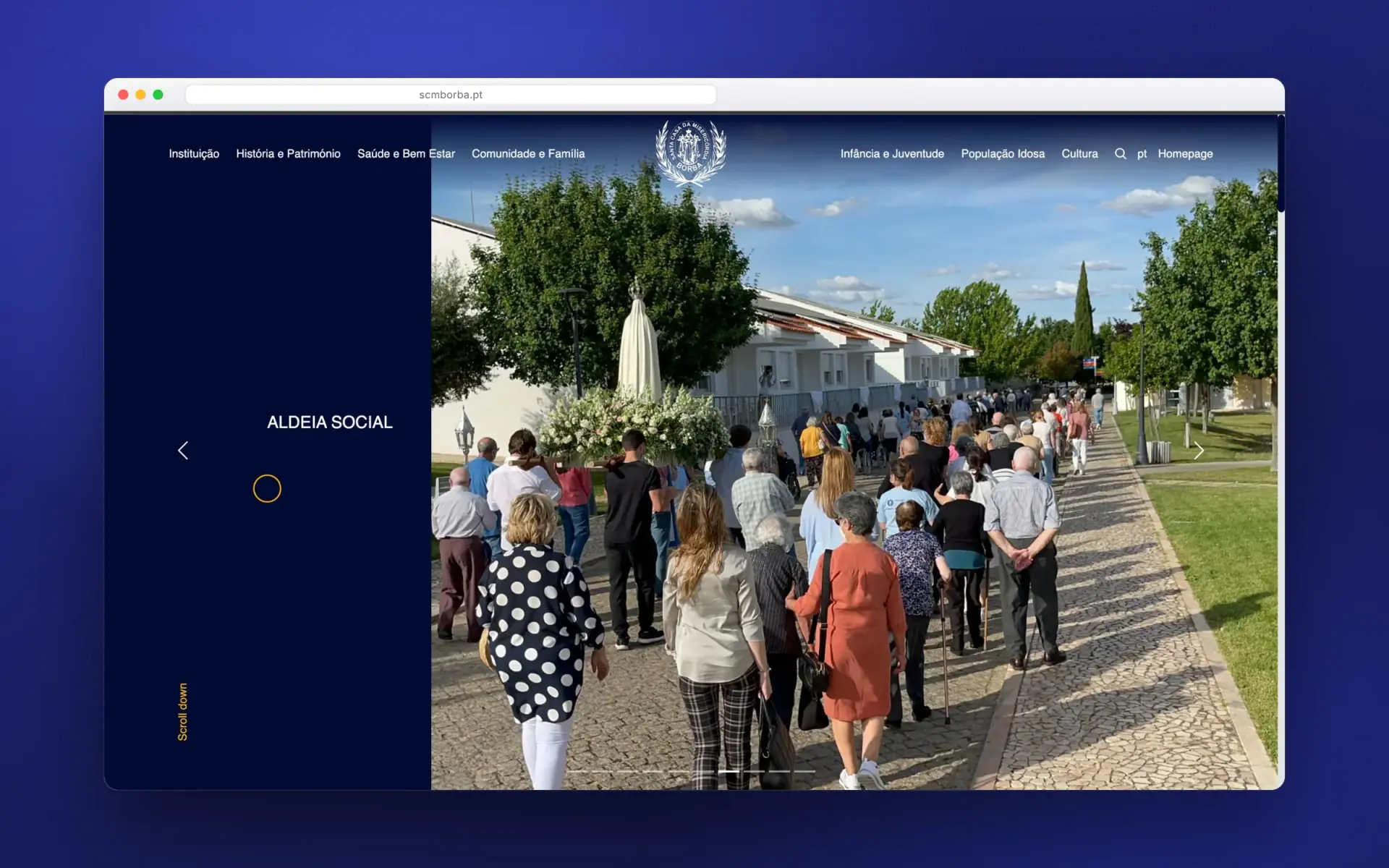
Task: Click the Santa Casa da Misericórdia Borba logo
Action: click(691, 153)
